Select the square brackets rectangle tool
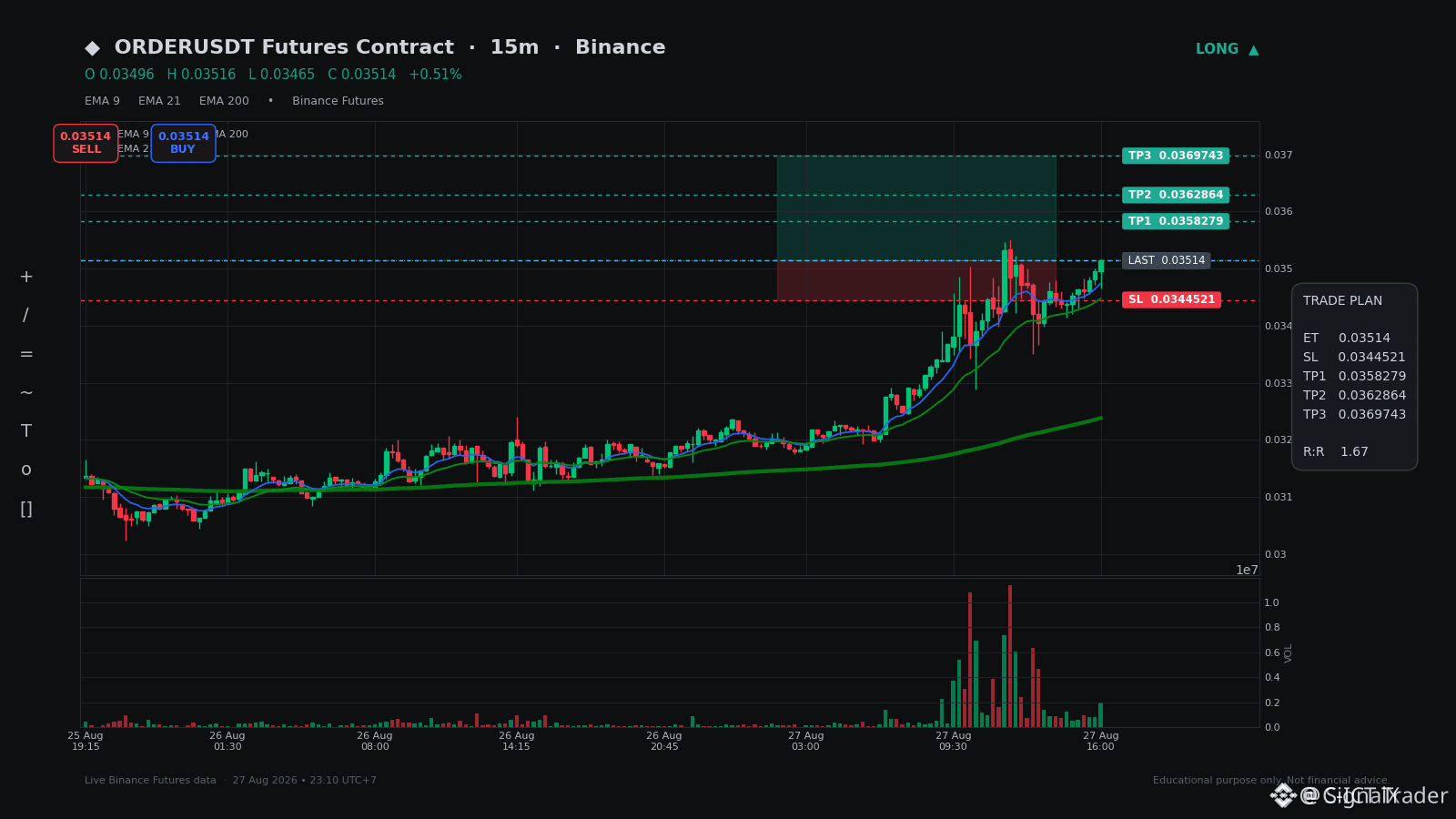Screen dimensions: 1456x819 (x=26, y=509)
